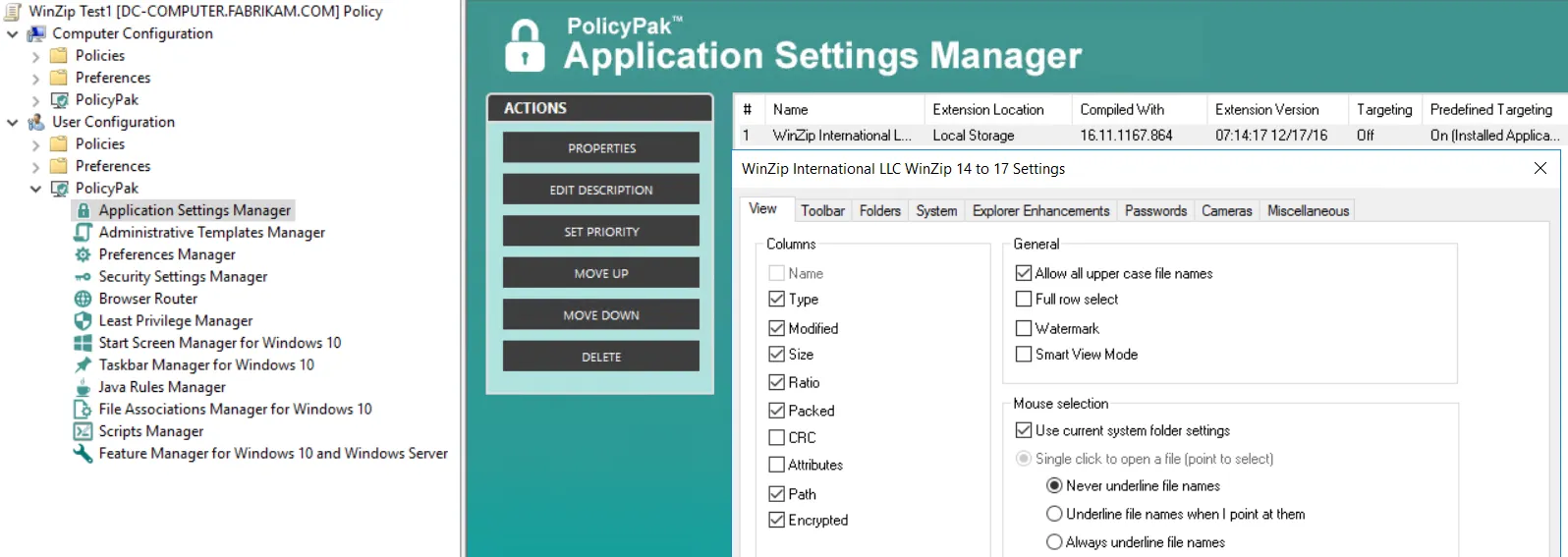Click the SET PRIORITY button

601,231
